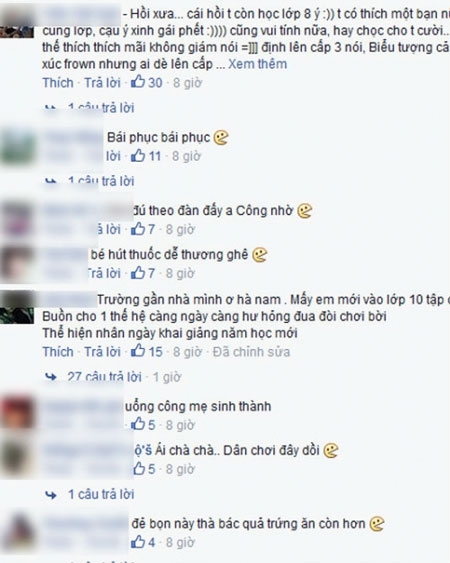Click the thumbs-up icon with 4 likes
Screen dimensions: 450x563
[x=138, y=542]
